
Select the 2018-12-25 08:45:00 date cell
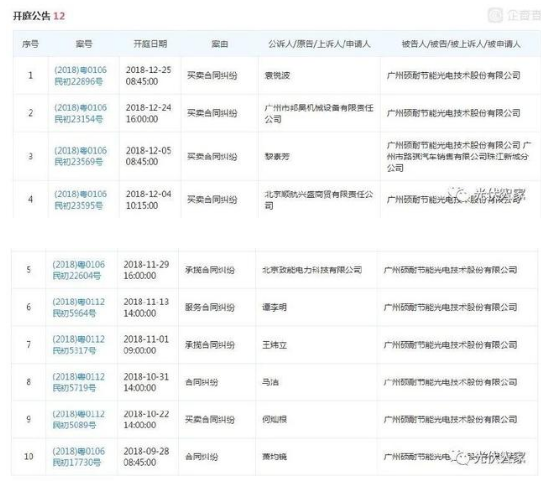148,76
